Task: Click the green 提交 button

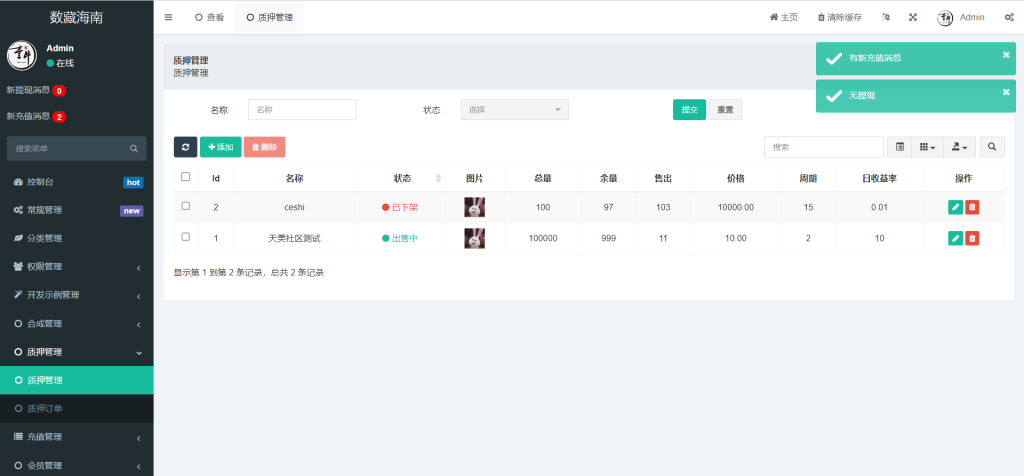Action: [x=689, y=110]
